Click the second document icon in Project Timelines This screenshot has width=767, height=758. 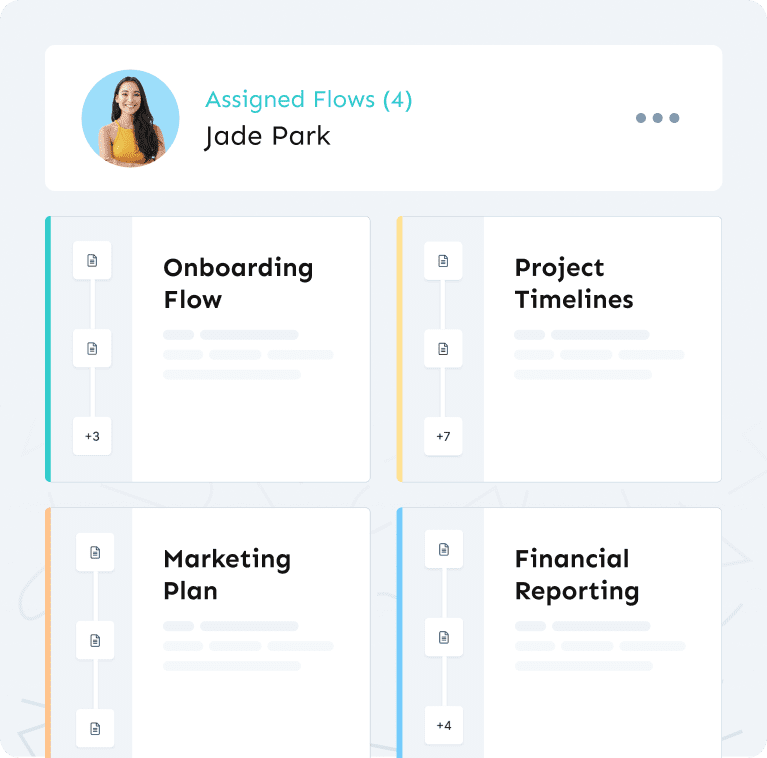[443, 349]
